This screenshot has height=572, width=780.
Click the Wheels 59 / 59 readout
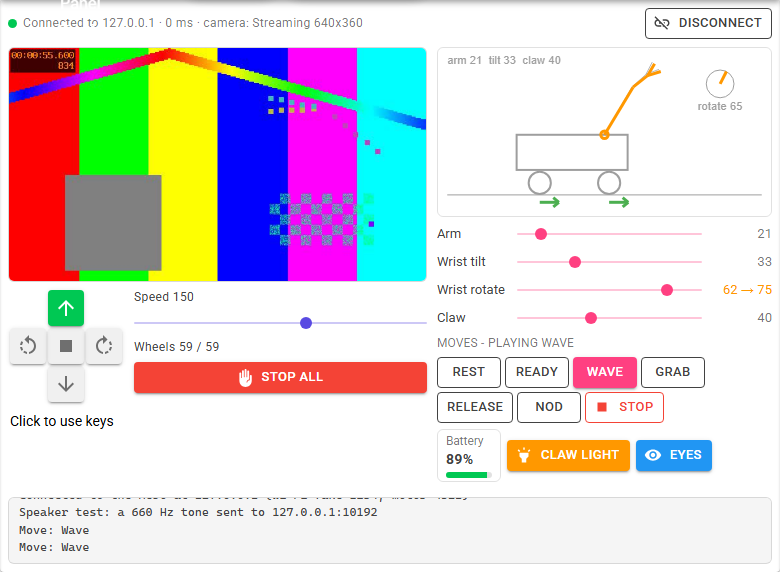(177, 347)
